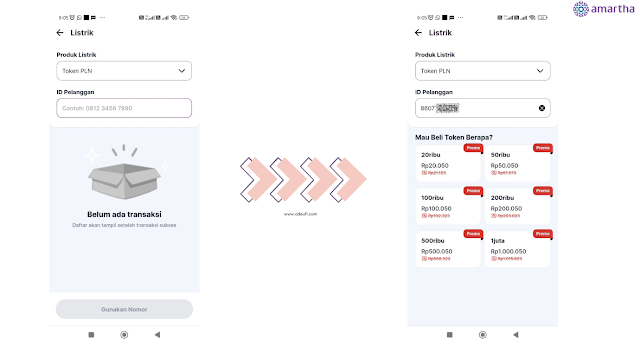
Task: Tap Android recents square in left phone
Action: 91,335
